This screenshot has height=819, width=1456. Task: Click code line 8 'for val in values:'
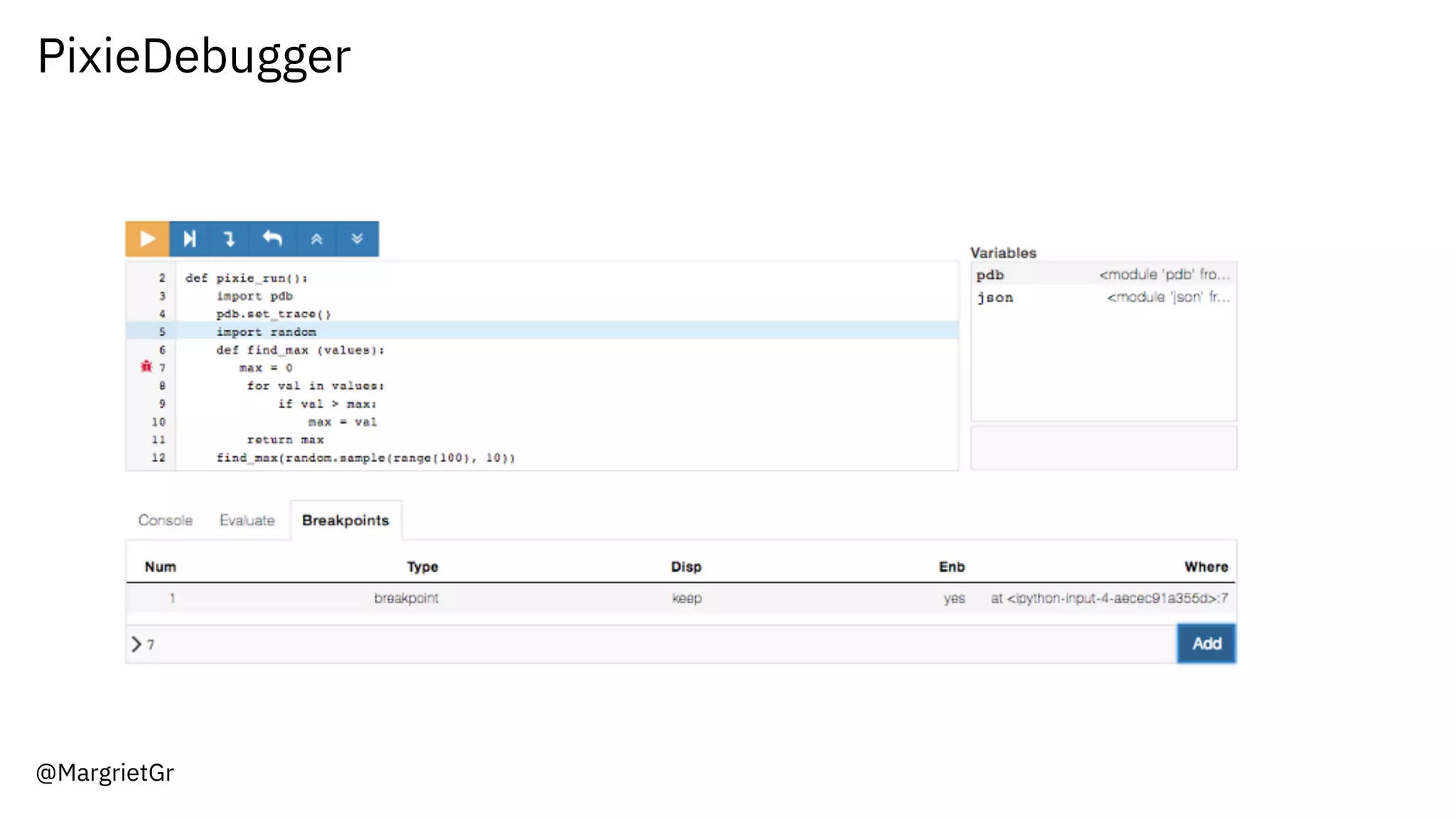tap(316, 385)
